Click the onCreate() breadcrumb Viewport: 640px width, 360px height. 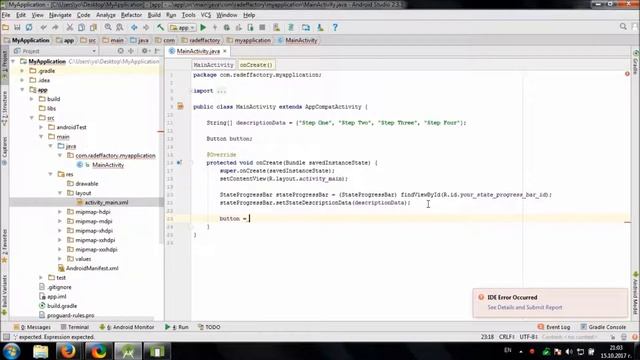point(256,65)
